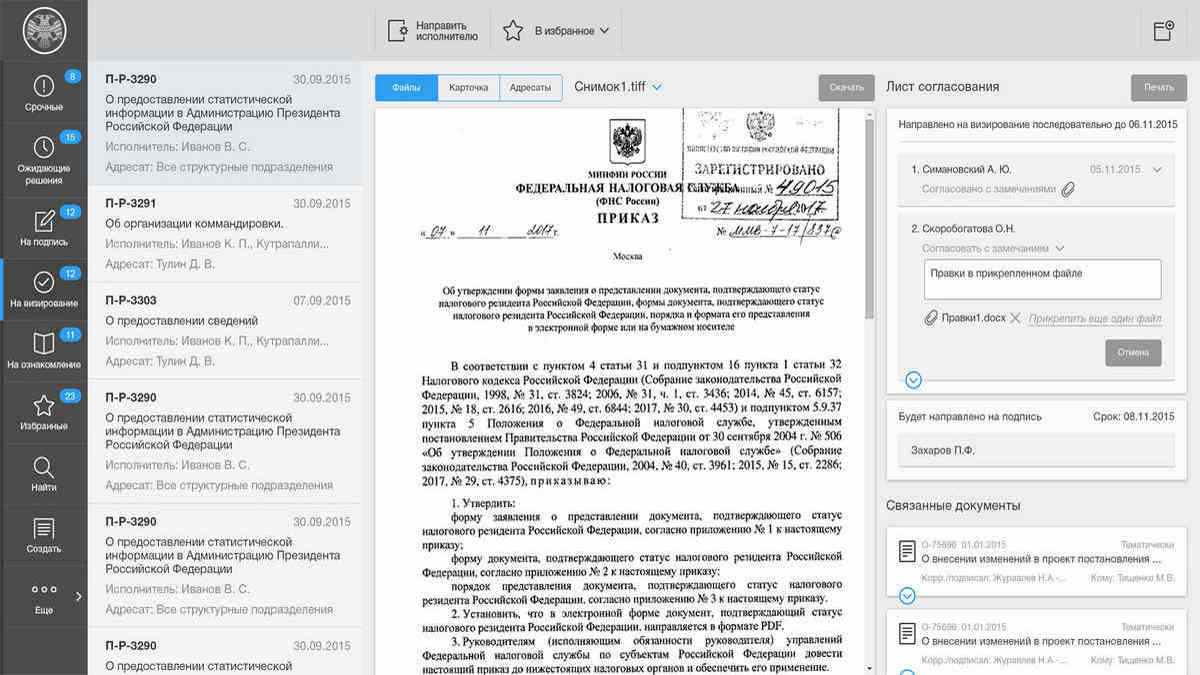Click Направить исполнителю toolbar icon
Image resolution: width=1200 pixels, height=675 pixels.
point(399,30)
